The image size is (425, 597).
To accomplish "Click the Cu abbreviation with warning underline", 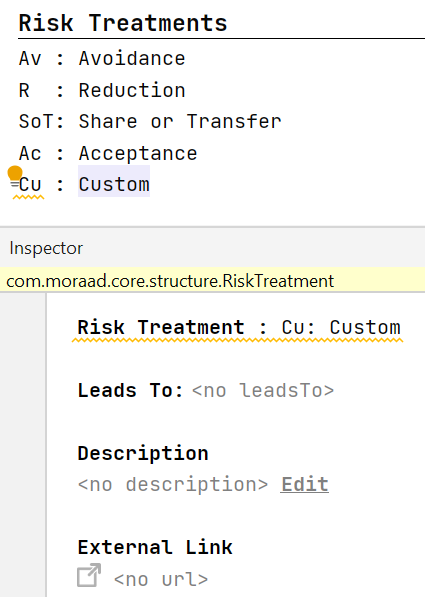I will [x=30, y=185].
